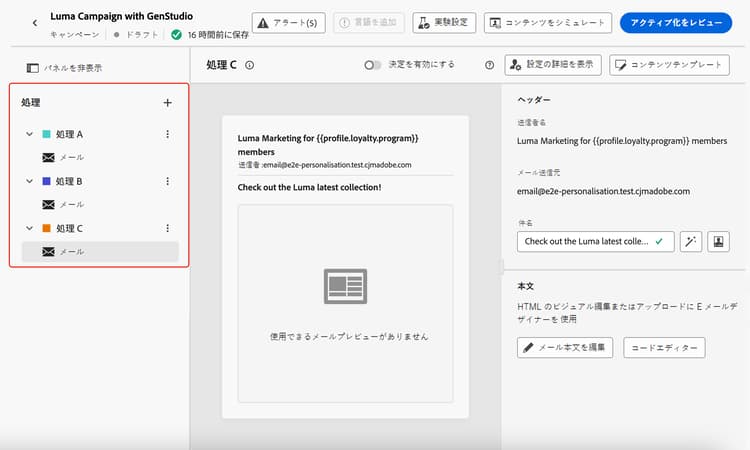Open more options for 処理 A
This screenshot has height=450, width=750.
(x=167, y=134)
